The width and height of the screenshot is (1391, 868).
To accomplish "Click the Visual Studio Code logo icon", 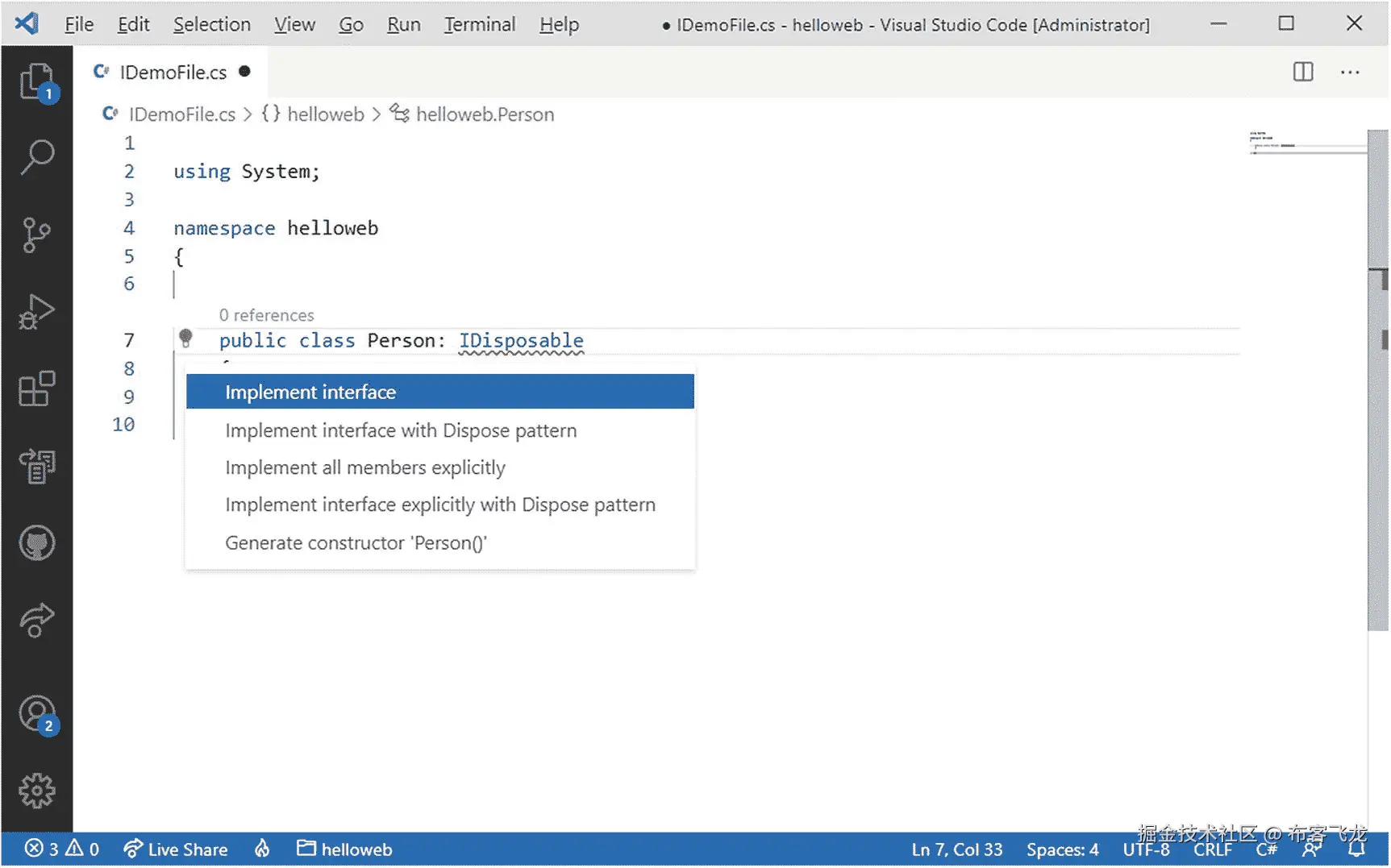I will (x=27, y=23).
